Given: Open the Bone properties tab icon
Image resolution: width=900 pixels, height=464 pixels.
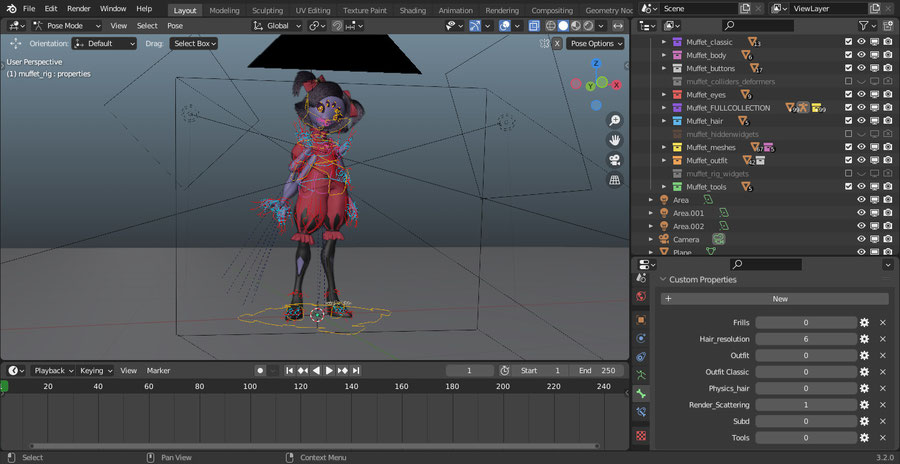Looking at the screenshot, I should pos(641,394).
